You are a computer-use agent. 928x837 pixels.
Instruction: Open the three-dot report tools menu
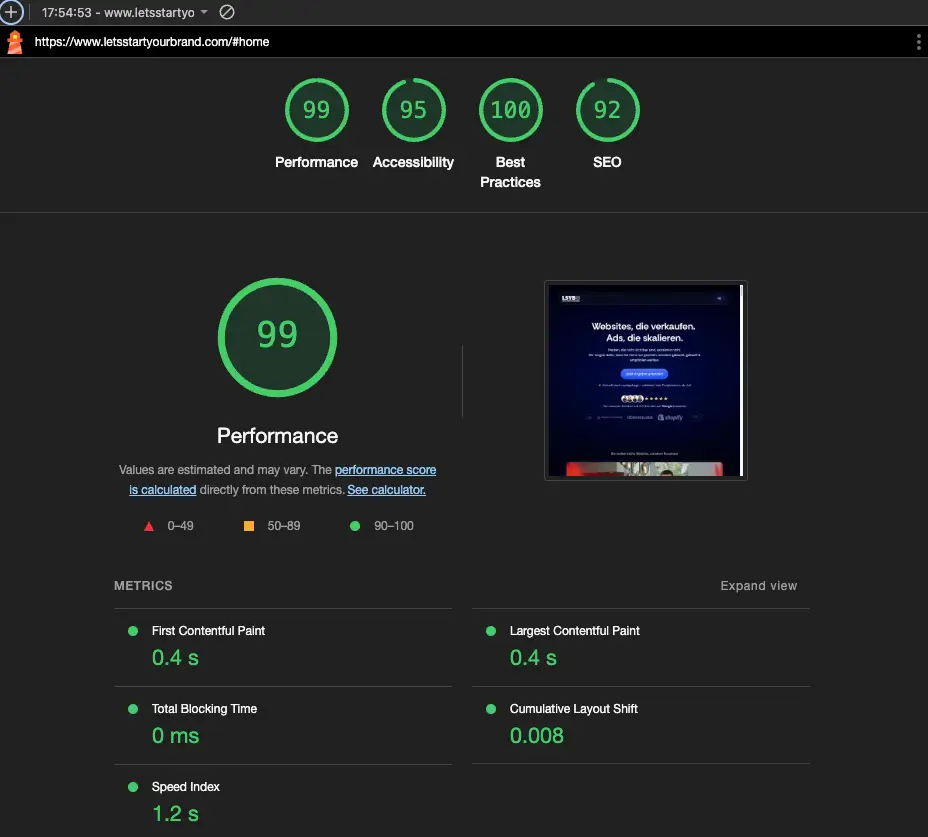919,42
